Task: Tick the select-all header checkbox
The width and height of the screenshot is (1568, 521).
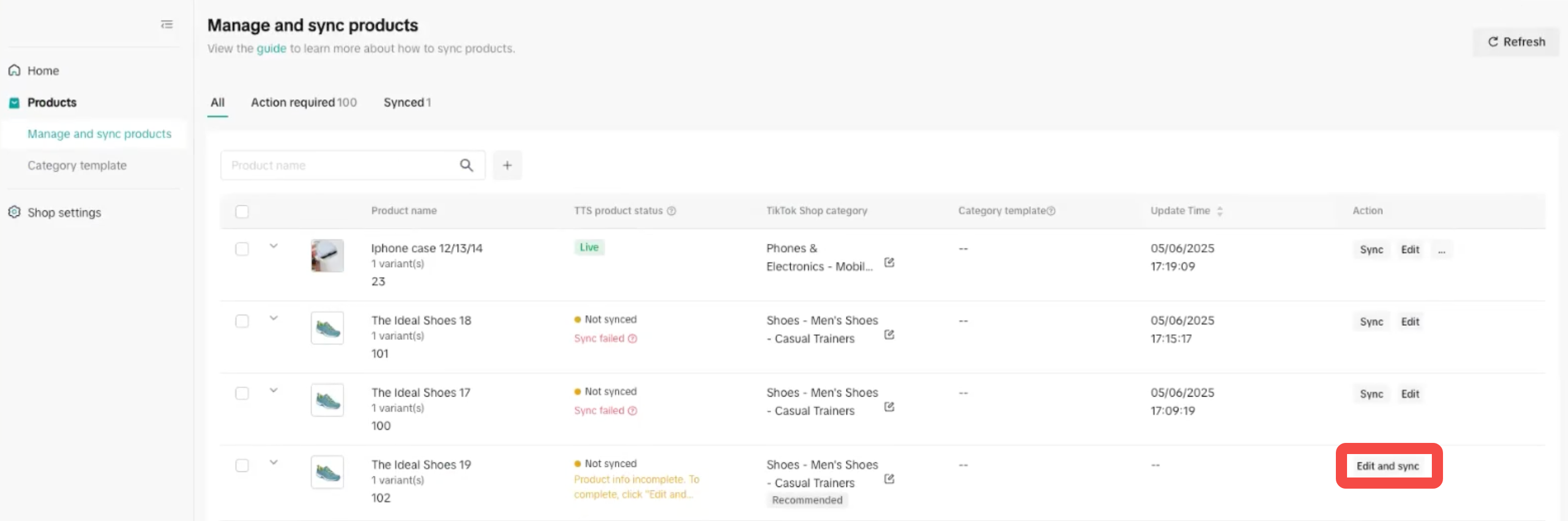Action: pyautogui.click(x=242, y=211)
